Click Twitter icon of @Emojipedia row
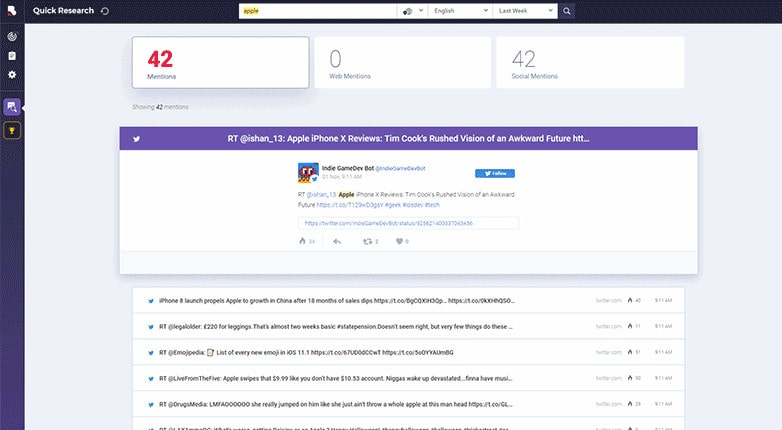This screenshot has height=430, width=782. (151, 353)
